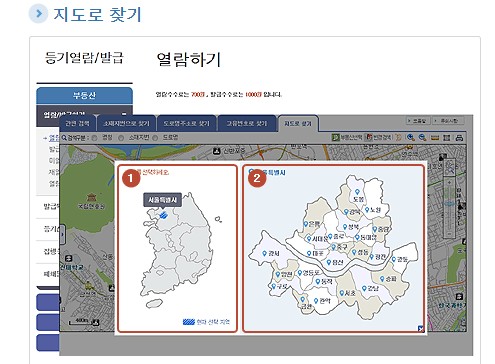Image resolution: width=495 pixels, height=364 pixels.
Task: Open the 간편 검색 tab
Action: 77,123
